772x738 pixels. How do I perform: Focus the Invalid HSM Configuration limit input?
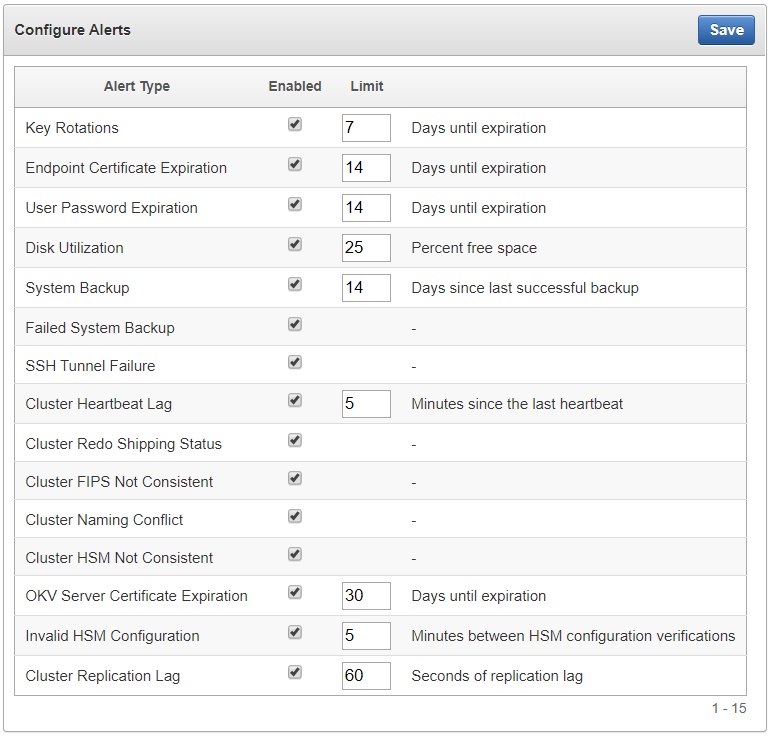coord(366,636)
